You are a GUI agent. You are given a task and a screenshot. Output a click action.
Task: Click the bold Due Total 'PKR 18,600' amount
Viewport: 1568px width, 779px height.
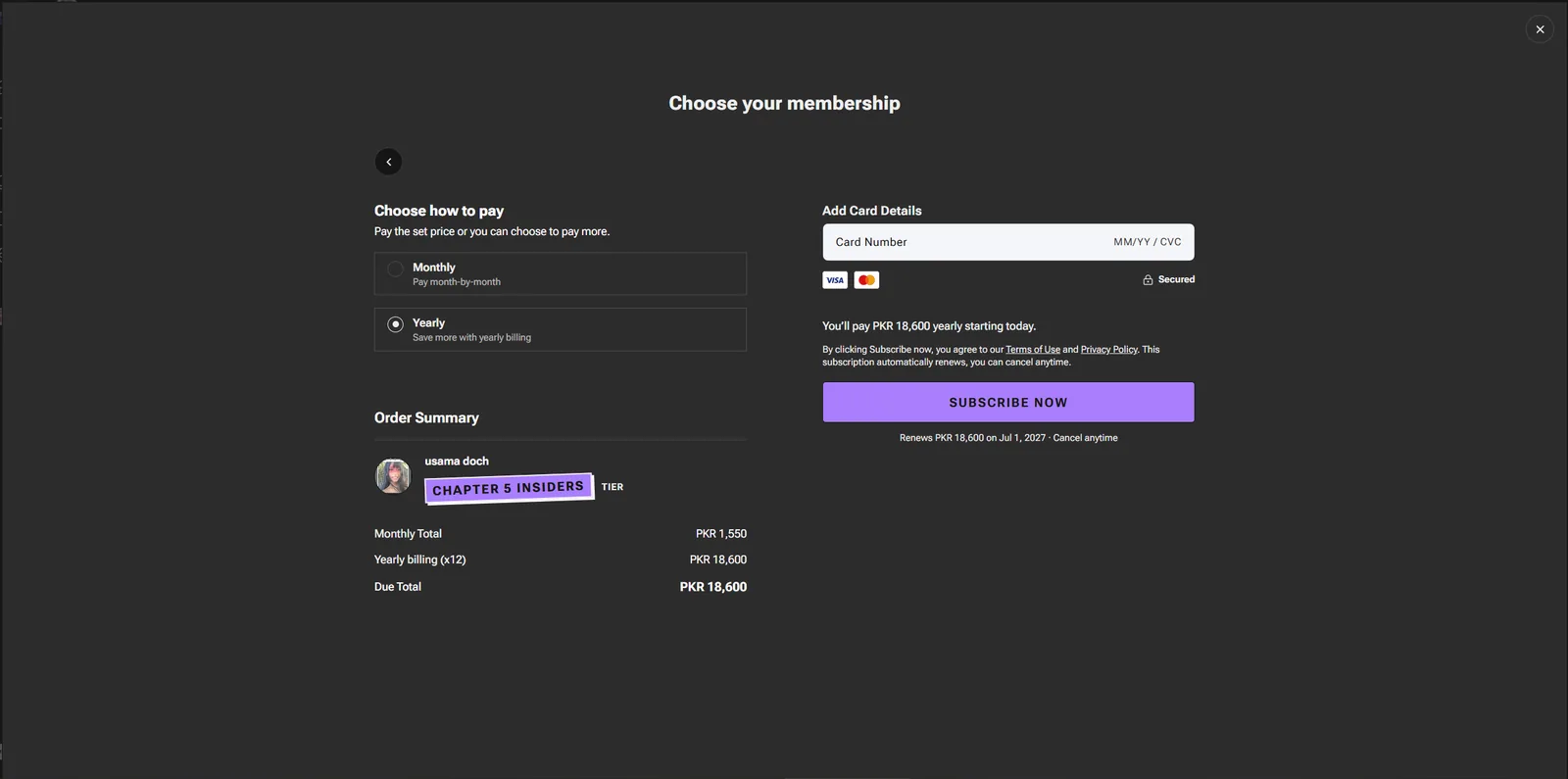click(713, 587)
